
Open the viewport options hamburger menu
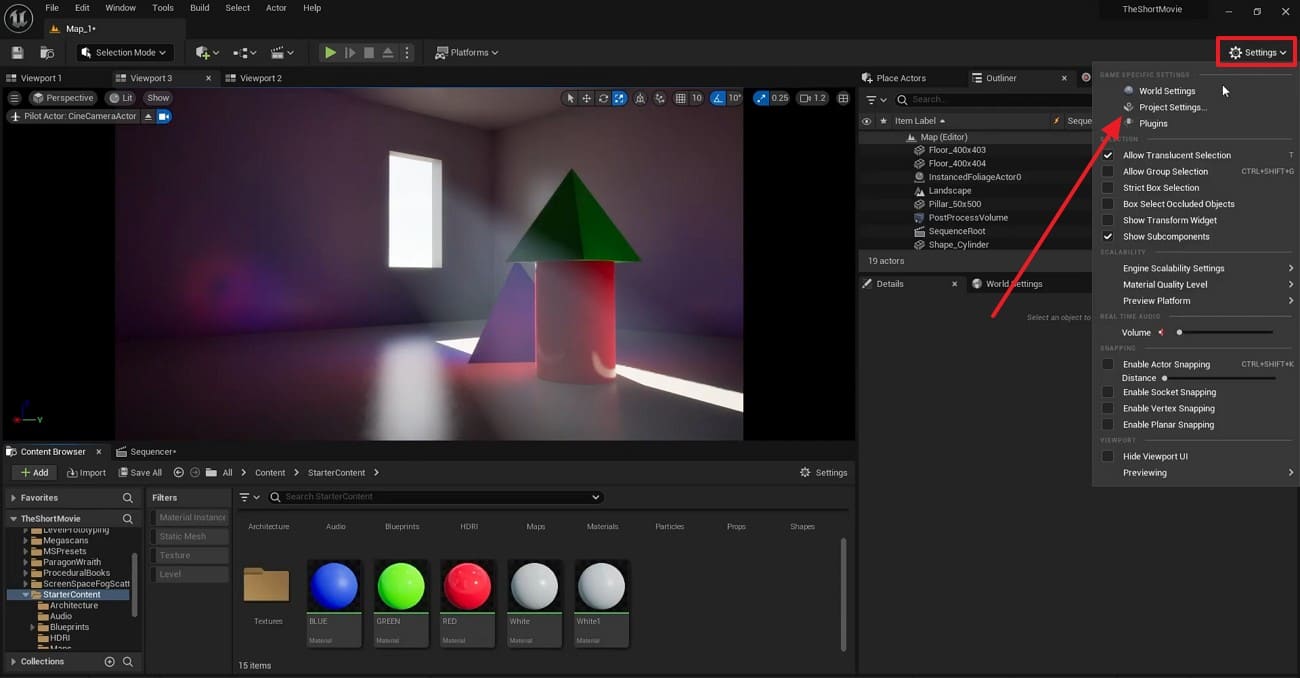point(13,98)
